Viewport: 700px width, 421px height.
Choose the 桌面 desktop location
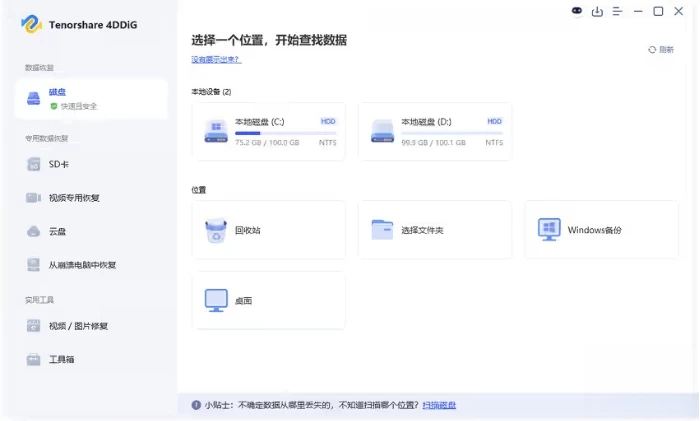[267, 300]
